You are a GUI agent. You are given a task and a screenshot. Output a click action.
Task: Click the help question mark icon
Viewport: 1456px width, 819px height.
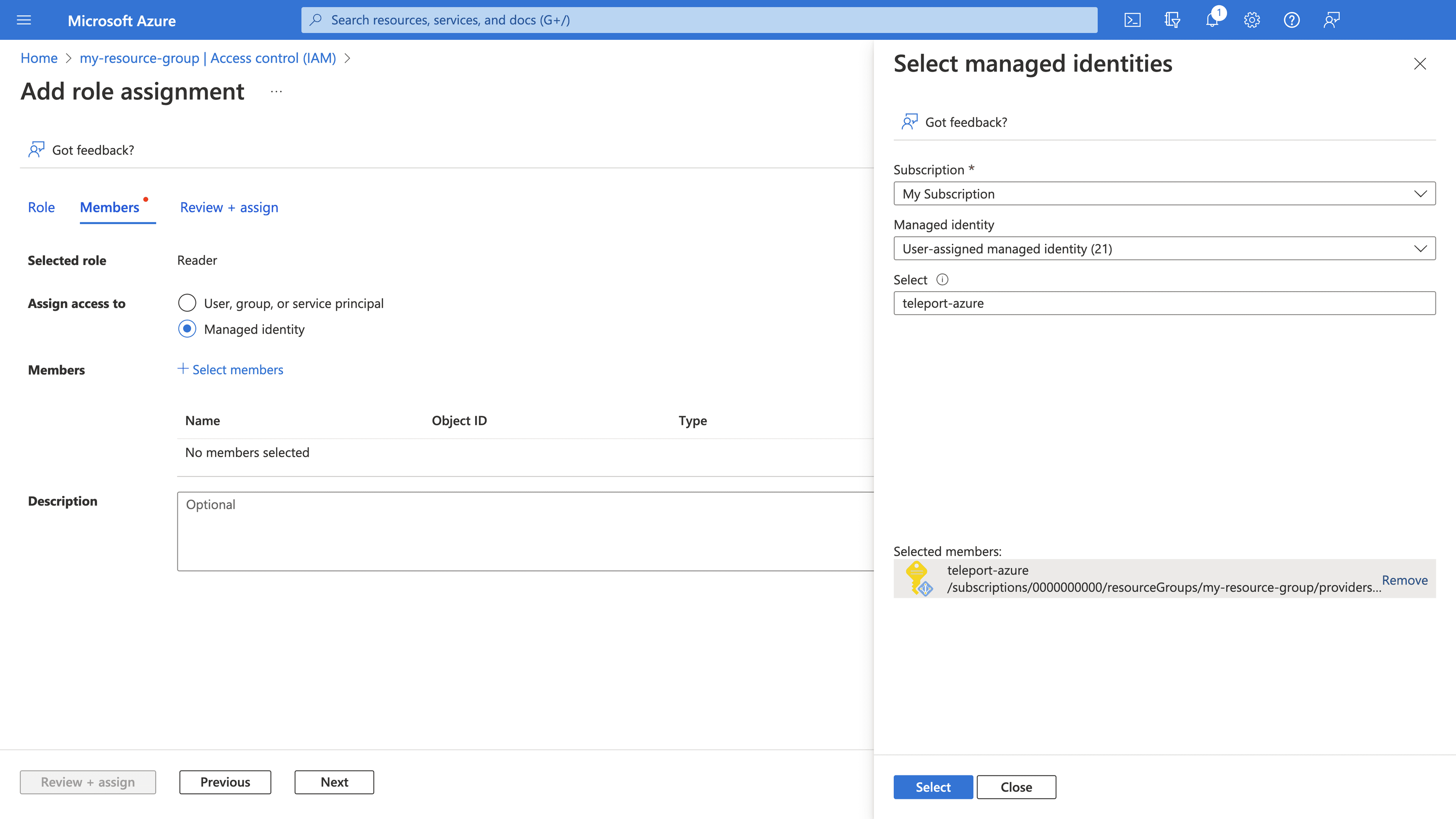(x=1292, y=19)
